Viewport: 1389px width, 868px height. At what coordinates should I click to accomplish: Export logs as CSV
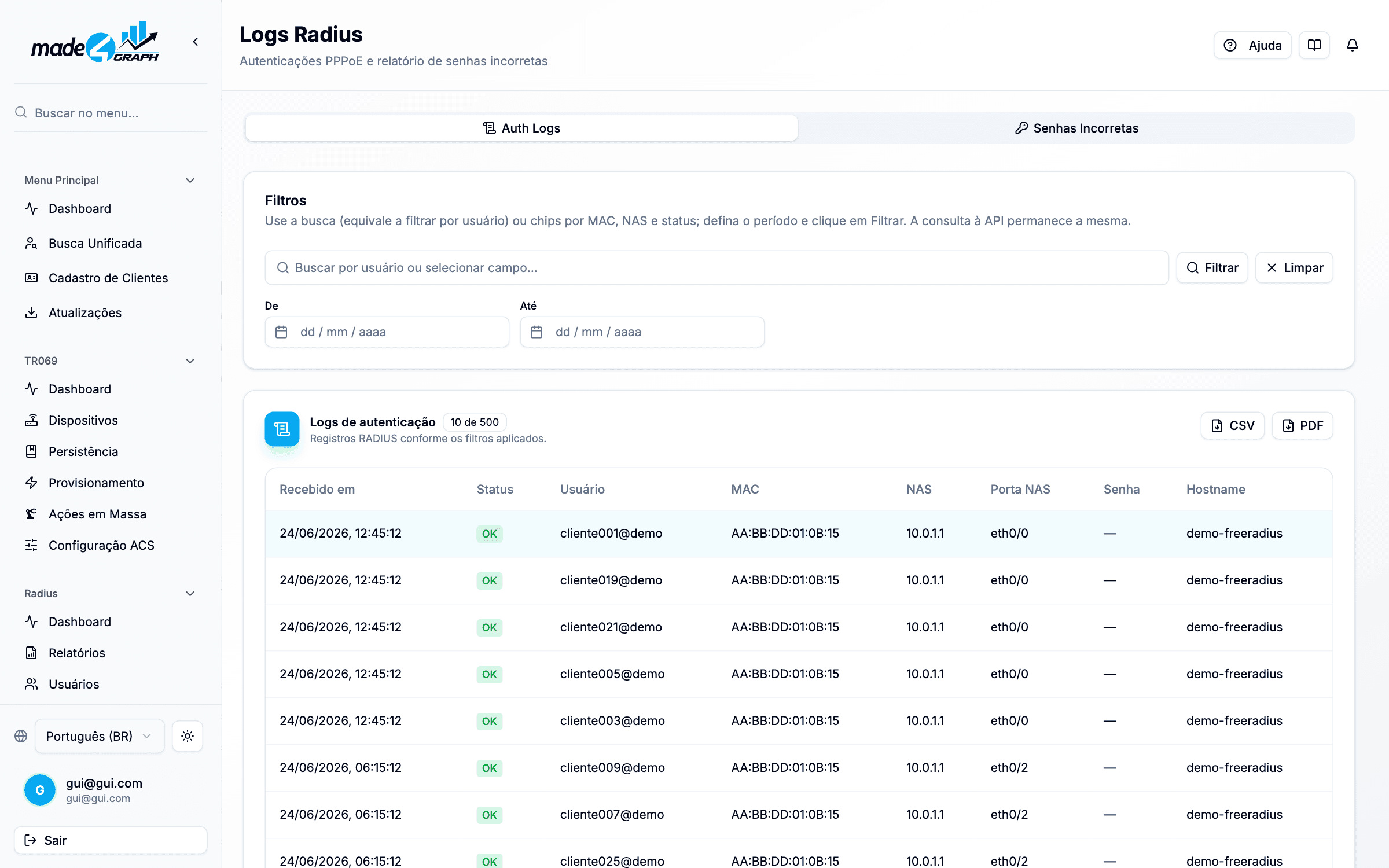pyautogui.click(x=1232, y=426)
